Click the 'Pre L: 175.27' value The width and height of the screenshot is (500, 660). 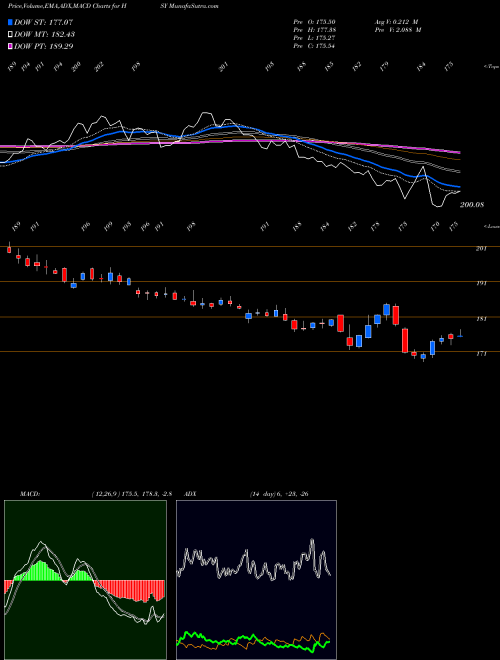pos(314,38)
